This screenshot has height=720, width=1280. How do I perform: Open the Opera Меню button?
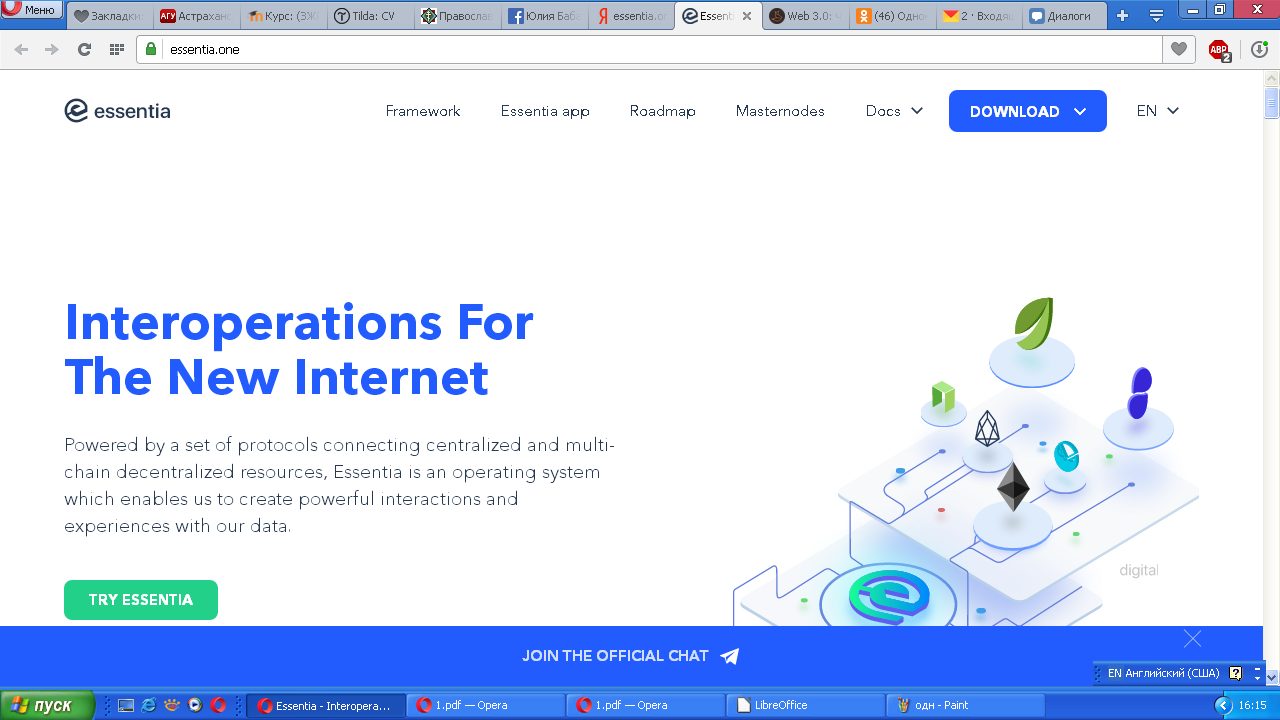[x=33, y=10]
